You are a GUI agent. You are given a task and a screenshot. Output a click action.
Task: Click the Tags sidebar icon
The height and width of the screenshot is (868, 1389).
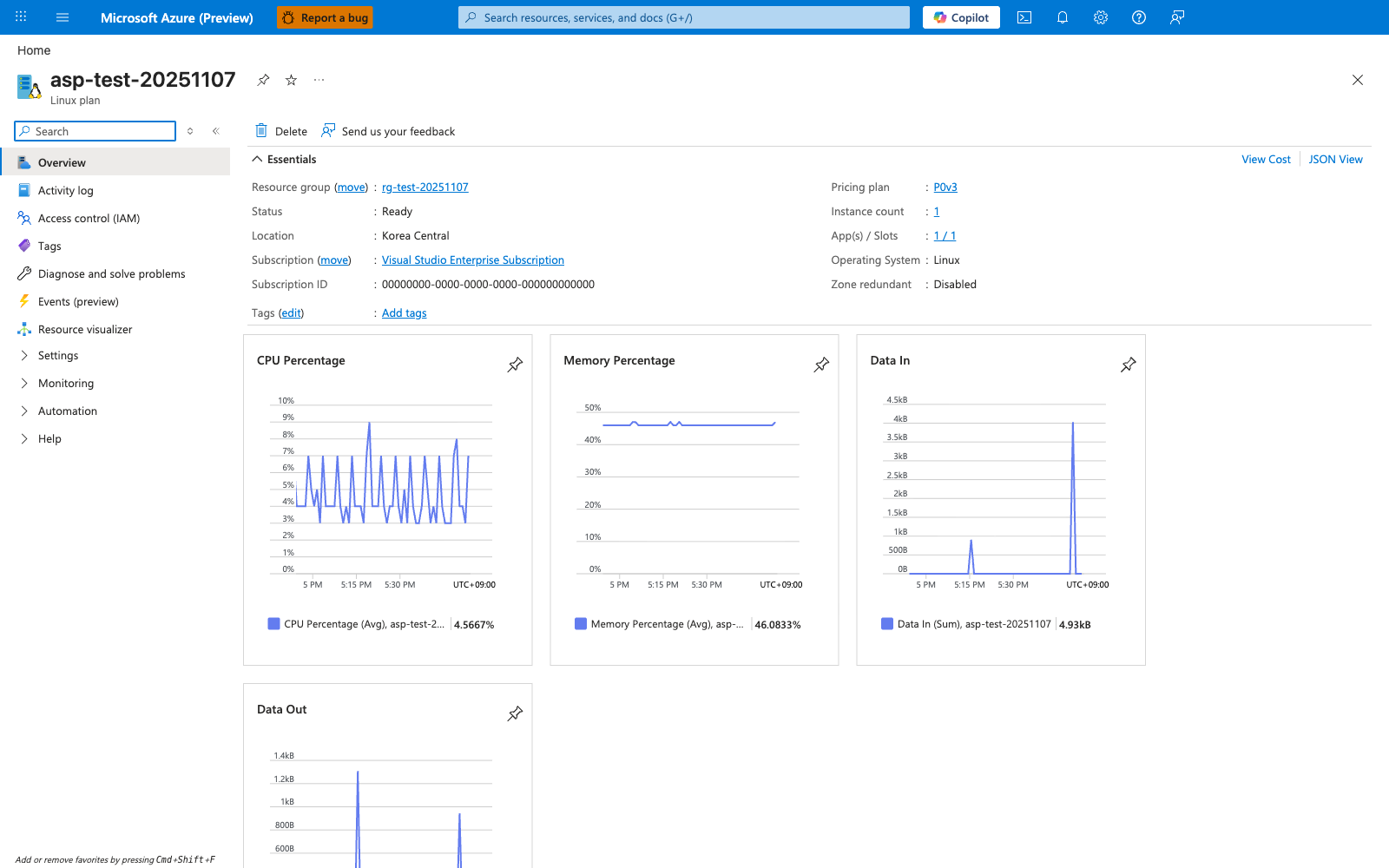click(x=24, y=246)
